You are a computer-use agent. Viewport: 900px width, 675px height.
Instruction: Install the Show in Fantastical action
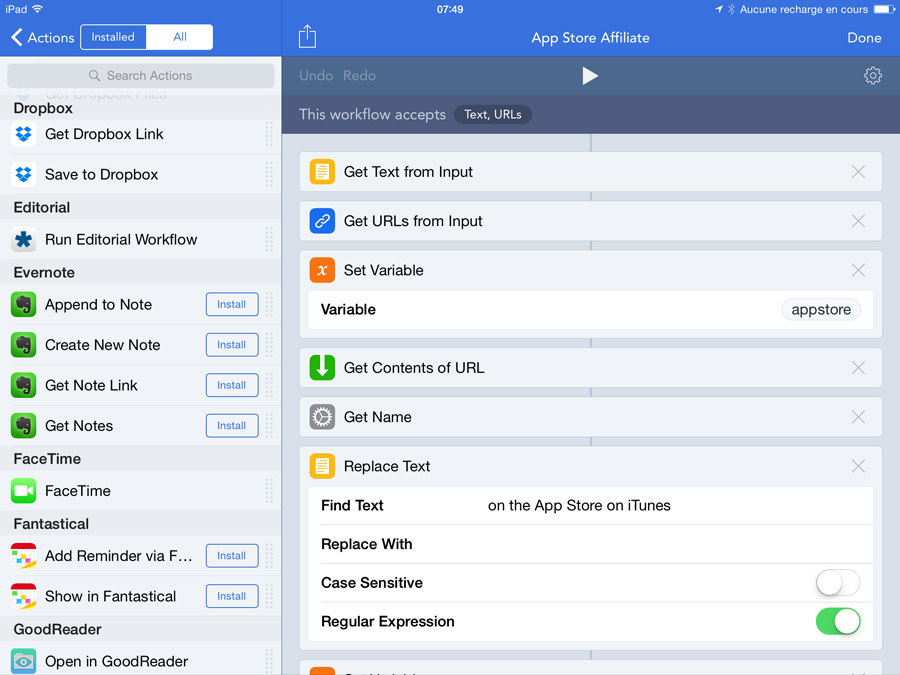(x=232, y=596)
